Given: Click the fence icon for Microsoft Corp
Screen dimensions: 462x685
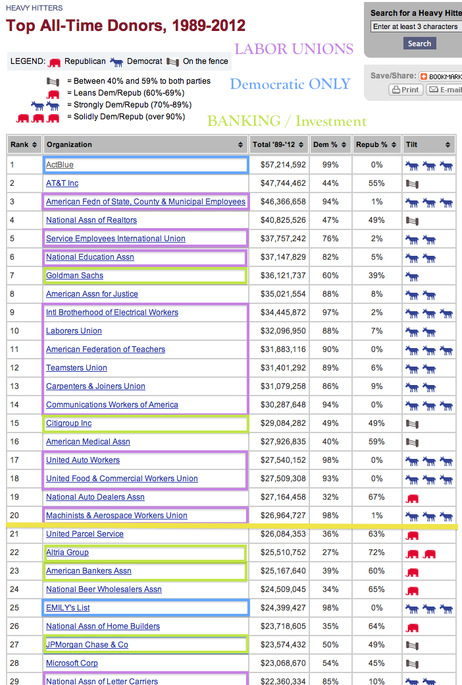Looking at the screenshot, I should point(412,664).
